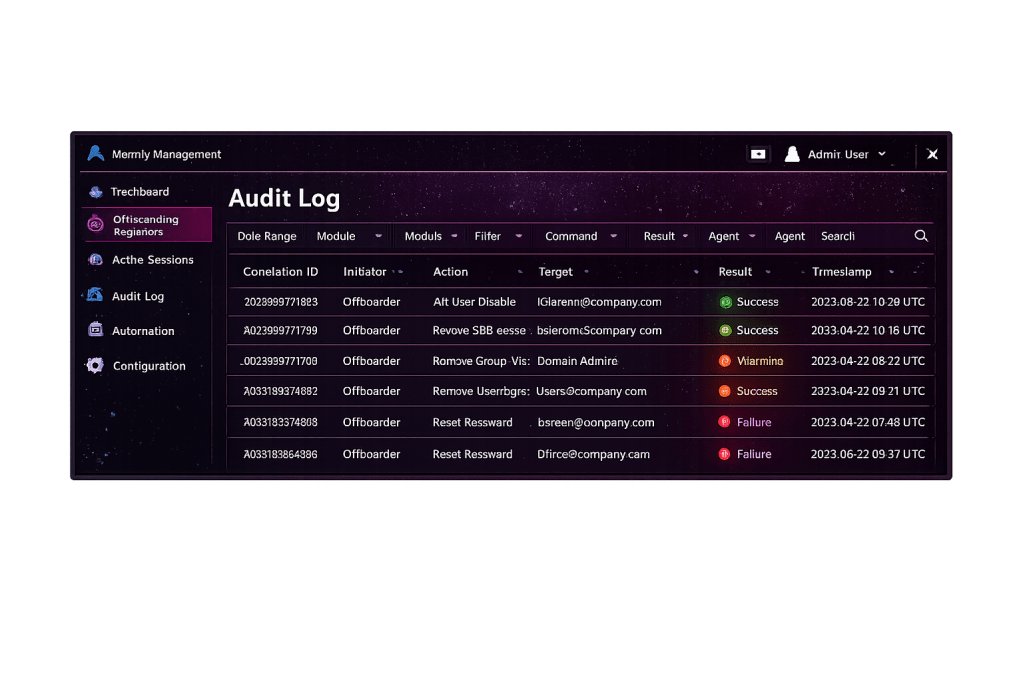
Task: Click the Acthe Sessions sidebar icon
Action: click(96, 260)
